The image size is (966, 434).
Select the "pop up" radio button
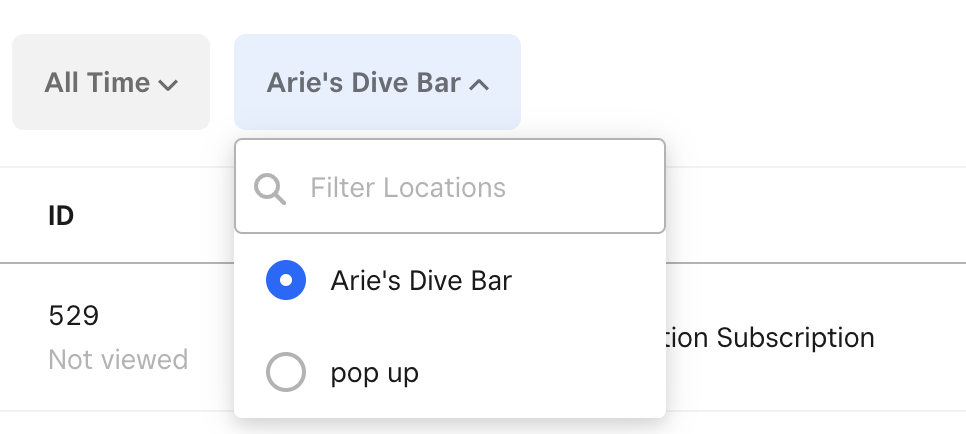pyautogui.click(x=286, y=373)
